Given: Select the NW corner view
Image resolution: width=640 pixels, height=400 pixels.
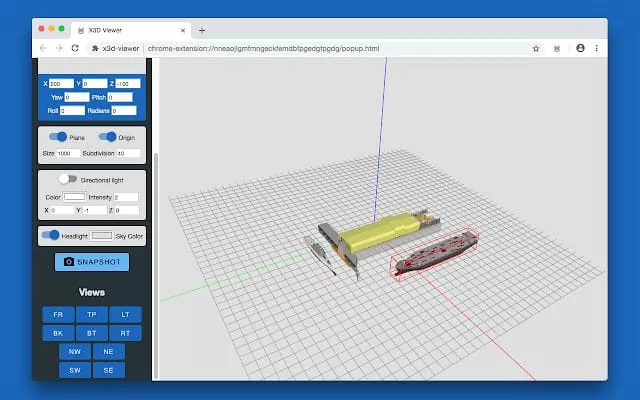Looking at the screenshot, I should click(75, 351).
